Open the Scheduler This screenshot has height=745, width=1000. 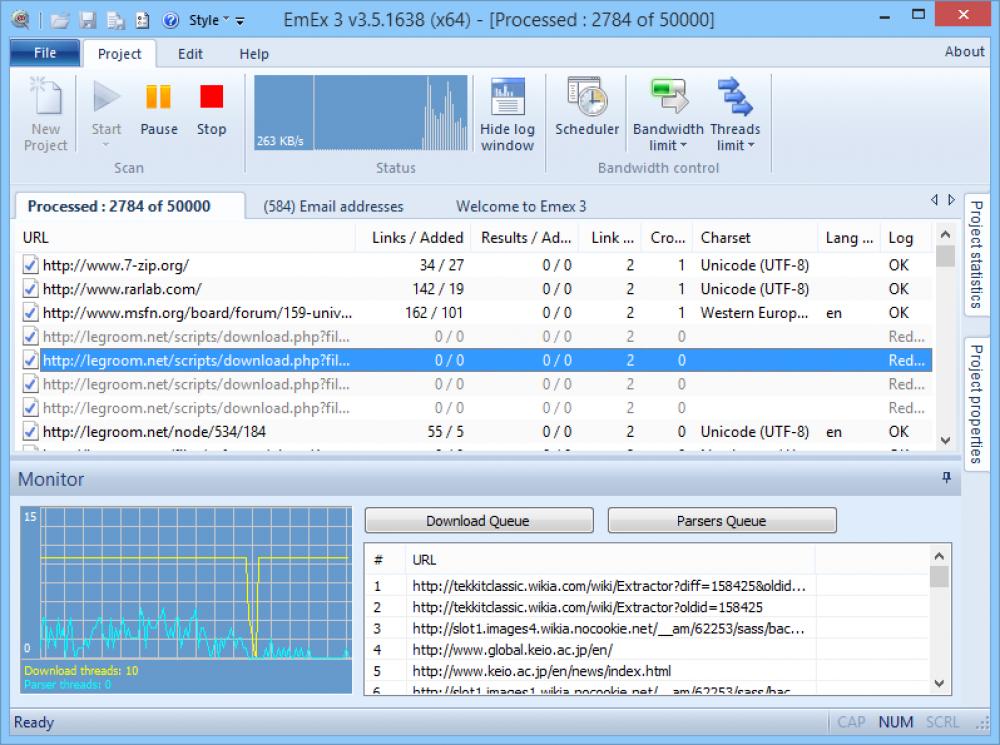(586, 110)
